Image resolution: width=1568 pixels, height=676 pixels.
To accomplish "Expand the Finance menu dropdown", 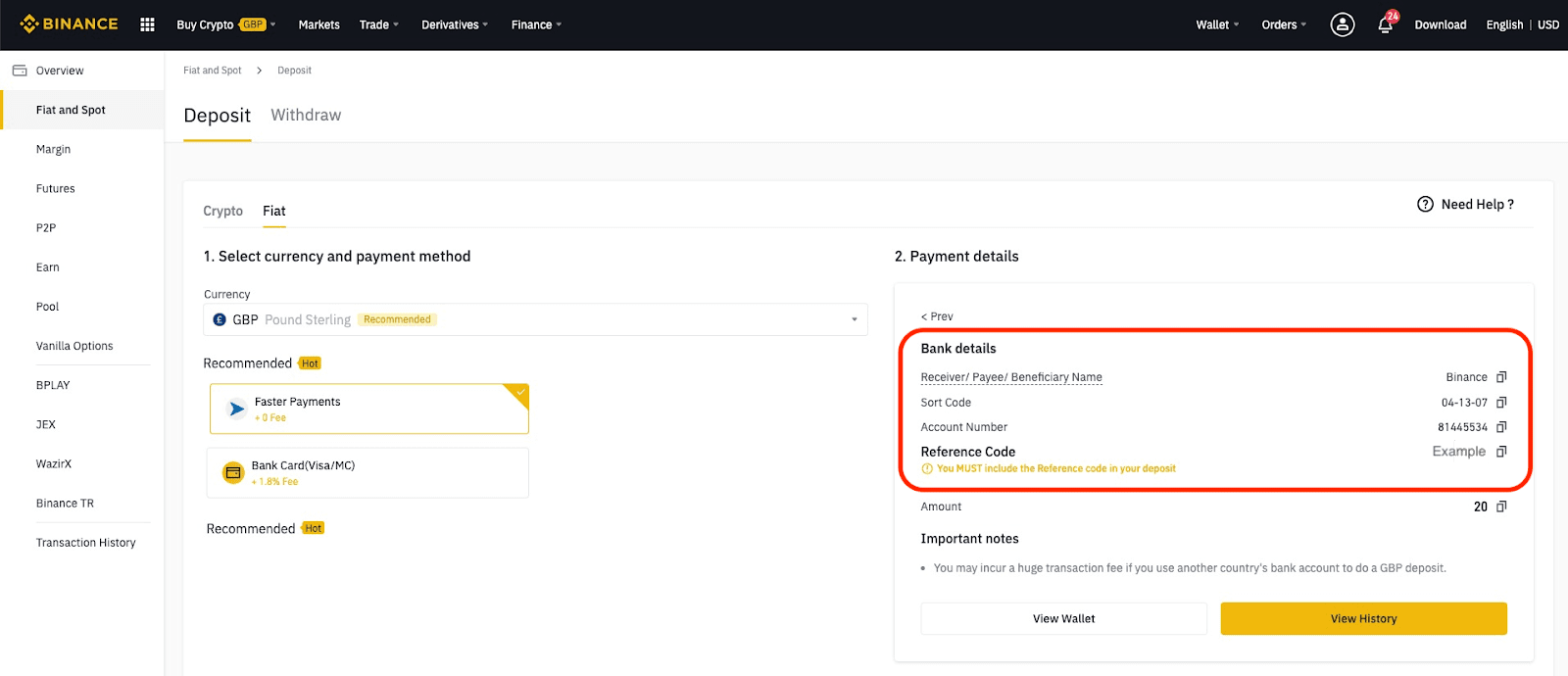I will [x=536, y=24].
